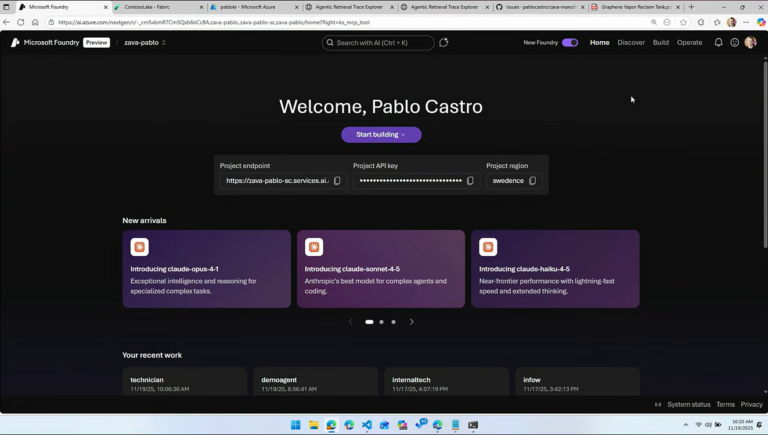
Task: Click the Microsoft Foundry logo icon
Action: pyautogui.click(x=15, y=43)
